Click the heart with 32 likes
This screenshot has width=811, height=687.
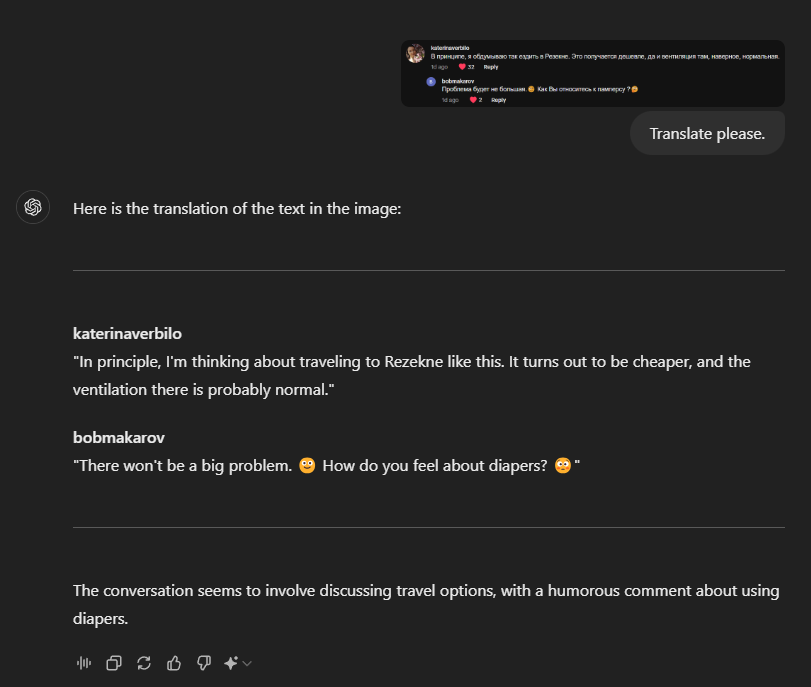tap(462, 67)
